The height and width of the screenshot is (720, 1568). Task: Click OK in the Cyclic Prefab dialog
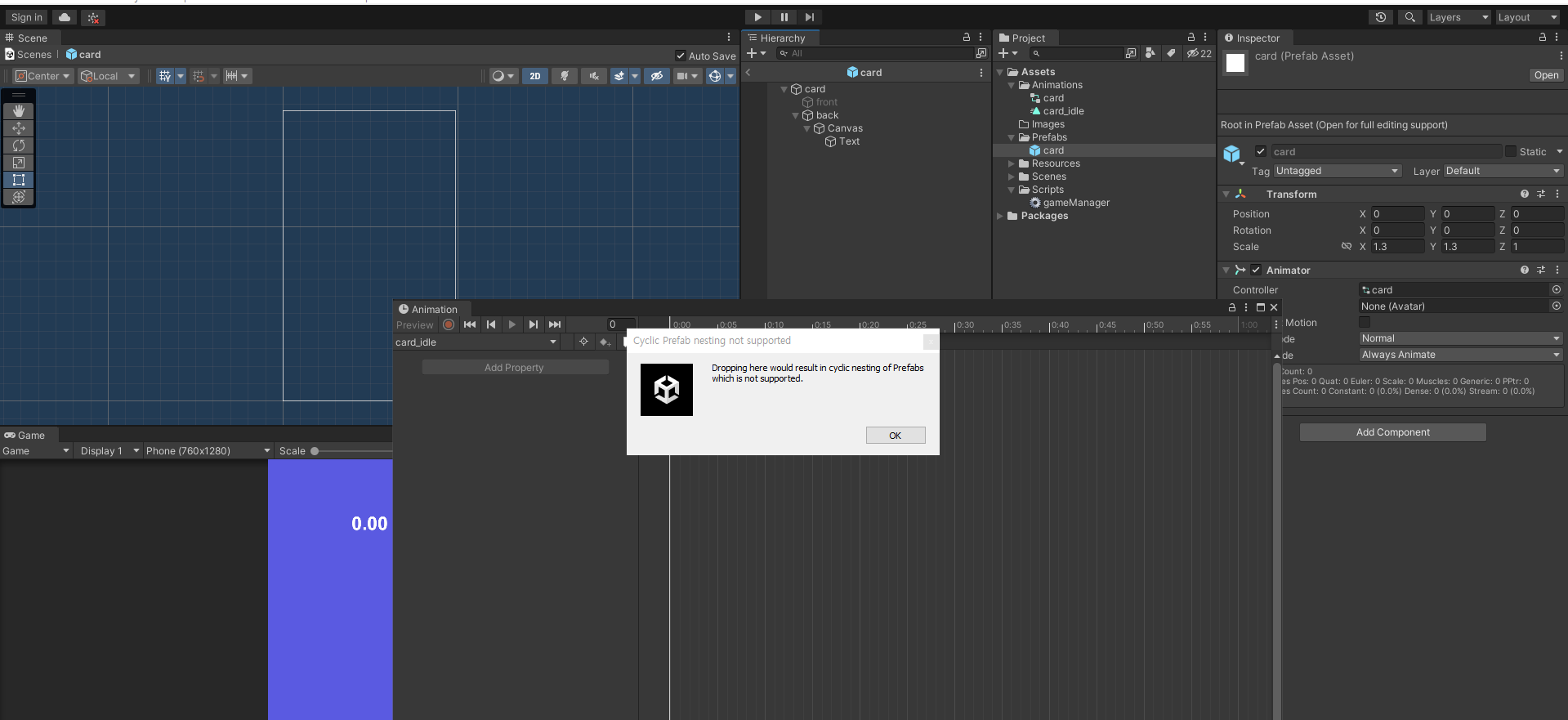pyautogui.click(x=896, y=435)
